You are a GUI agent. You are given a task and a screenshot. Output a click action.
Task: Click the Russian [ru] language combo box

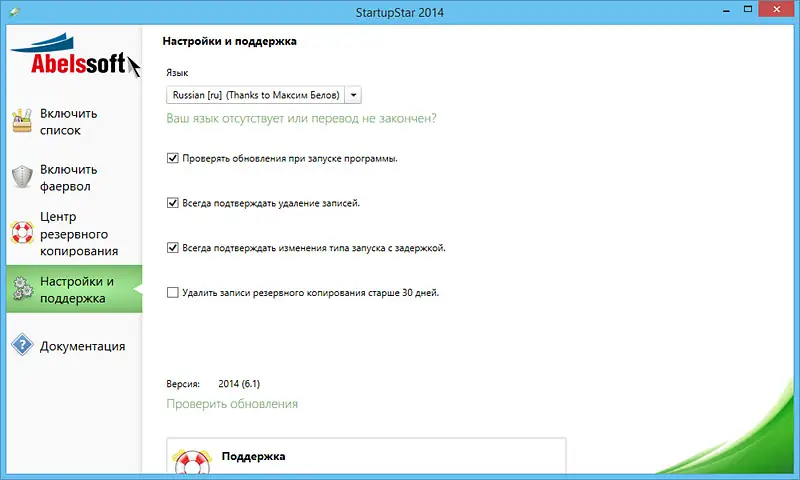tap(264, 95)
